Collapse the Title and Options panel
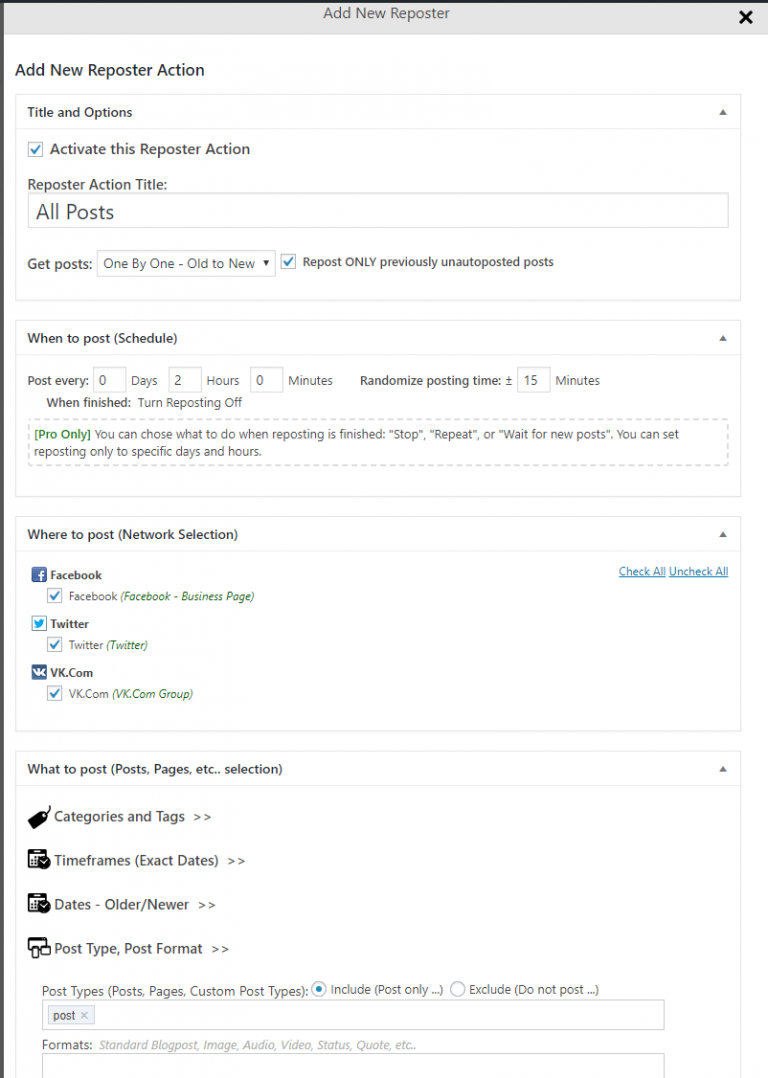 point(723,112)
